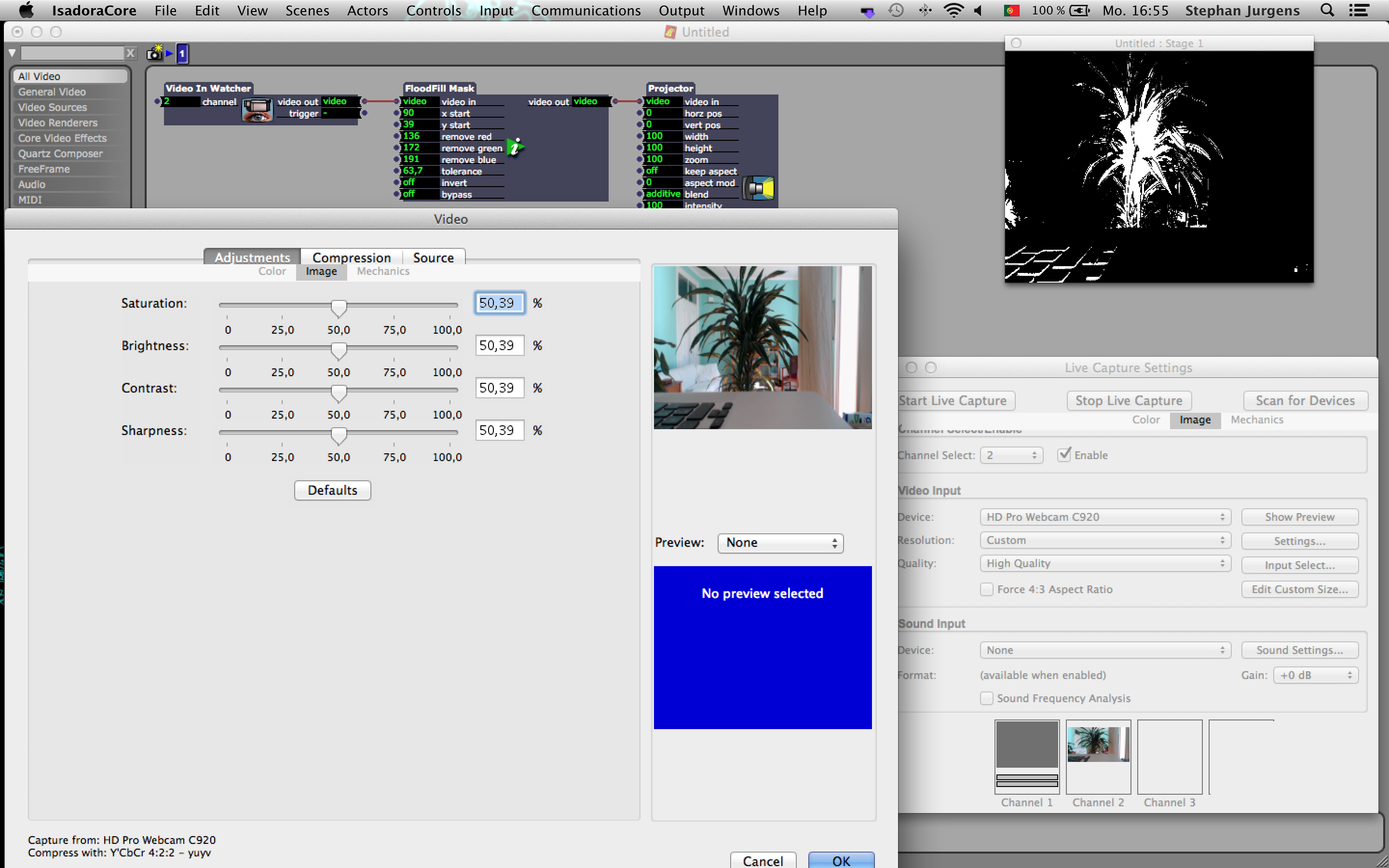Select the Preview dropdown showing None
The width and height of the screenshot is (1389, 868).
(780, 542)
